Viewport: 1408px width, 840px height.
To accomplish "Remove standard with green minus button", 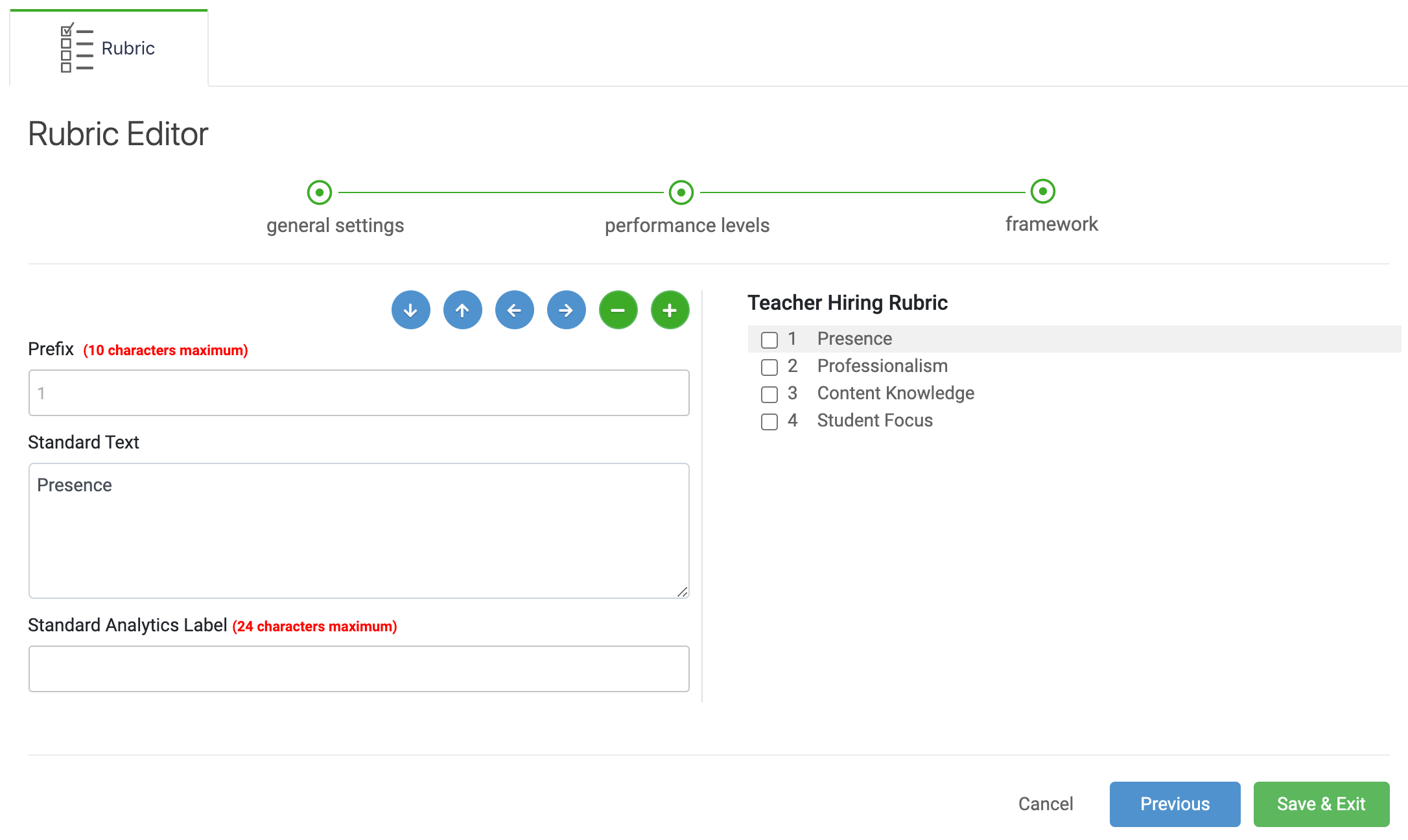I will pos(618,310).
